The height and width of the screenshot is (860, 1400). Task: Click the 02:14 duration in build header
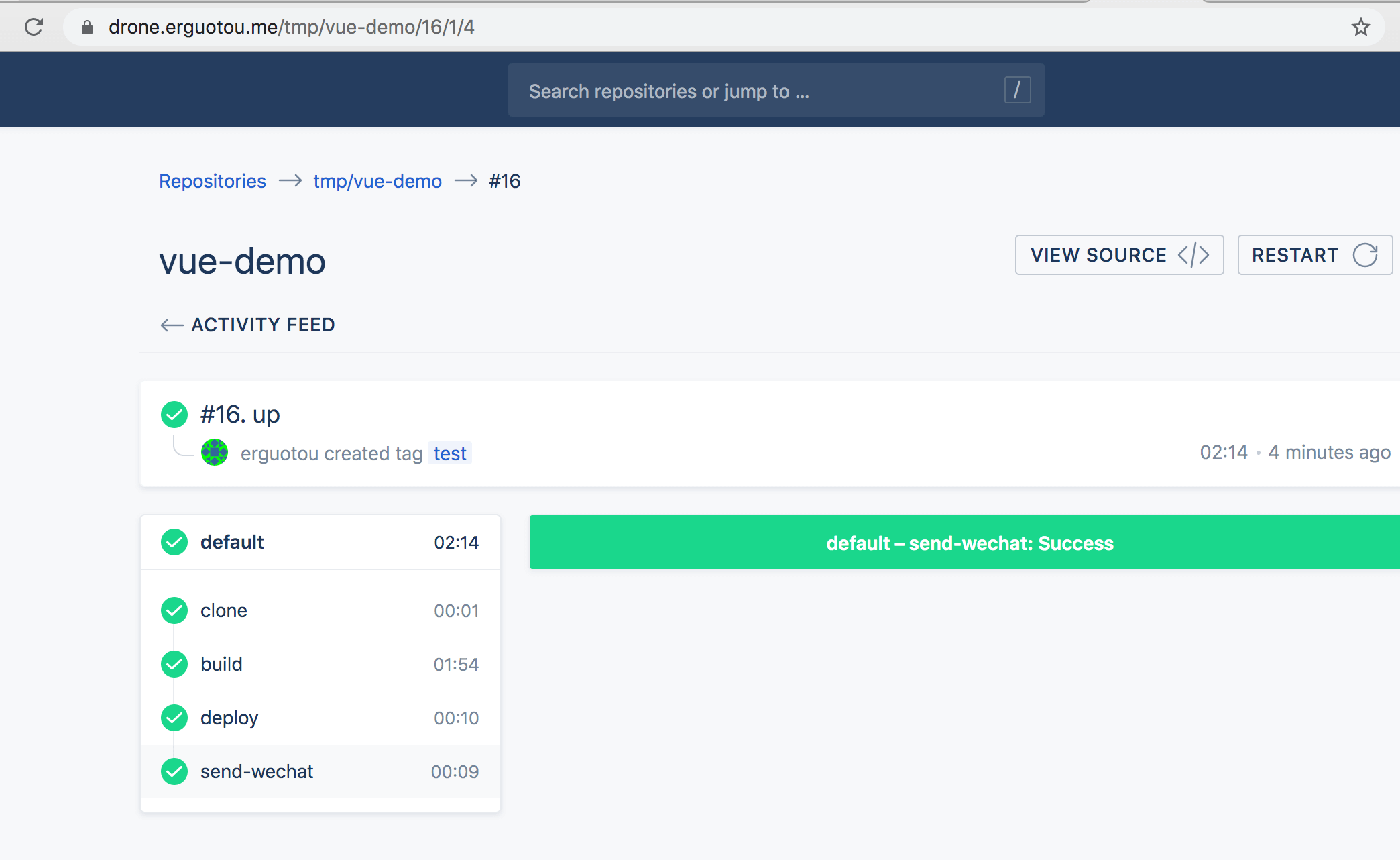tap(1224, 452)
